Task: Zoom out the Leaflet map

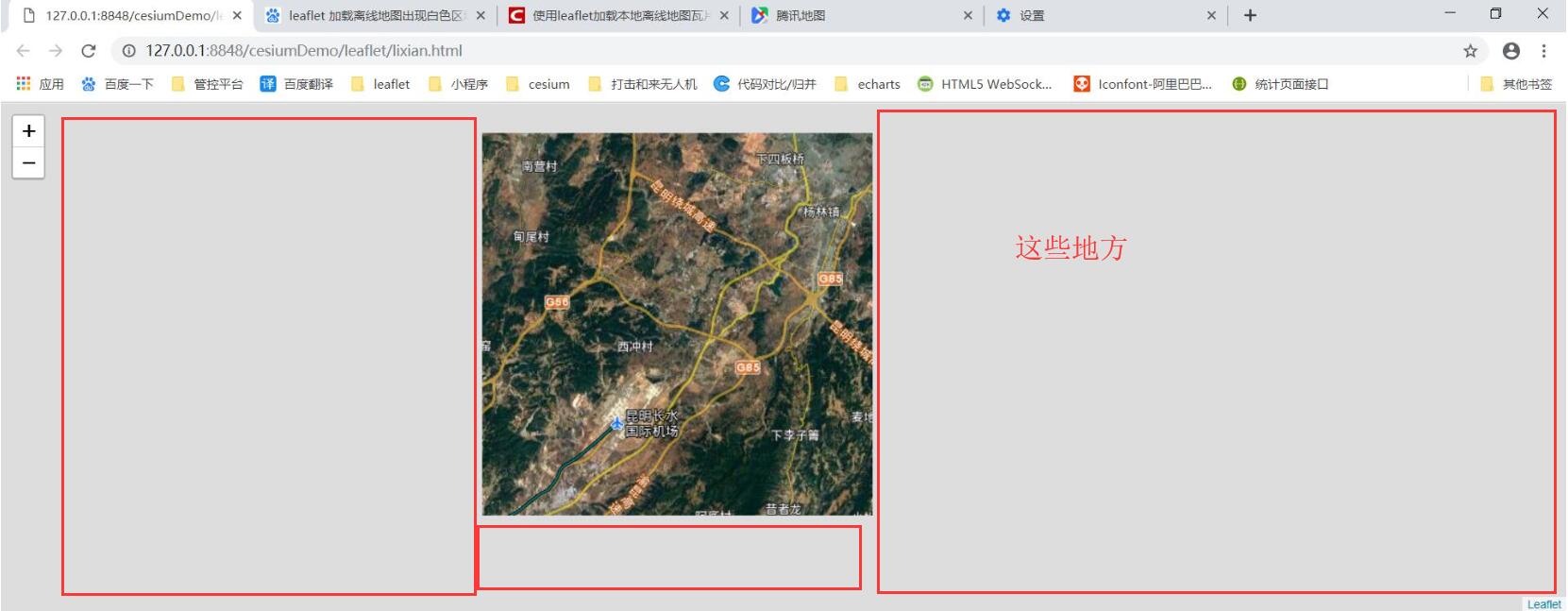Action: pyautogui.click(x=28, y=162)
